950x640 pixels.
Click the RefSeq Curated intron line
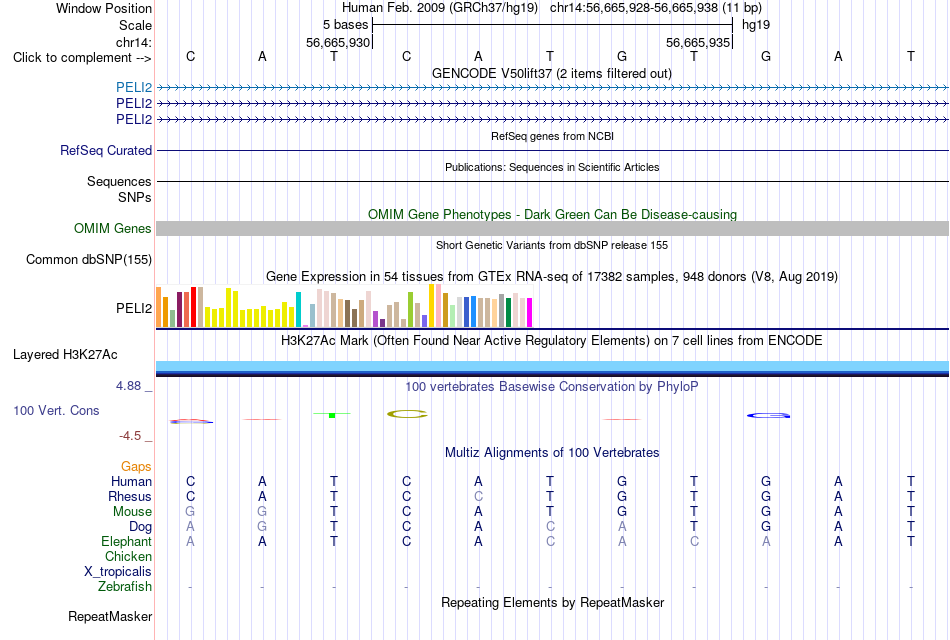(x=552, y=150)
